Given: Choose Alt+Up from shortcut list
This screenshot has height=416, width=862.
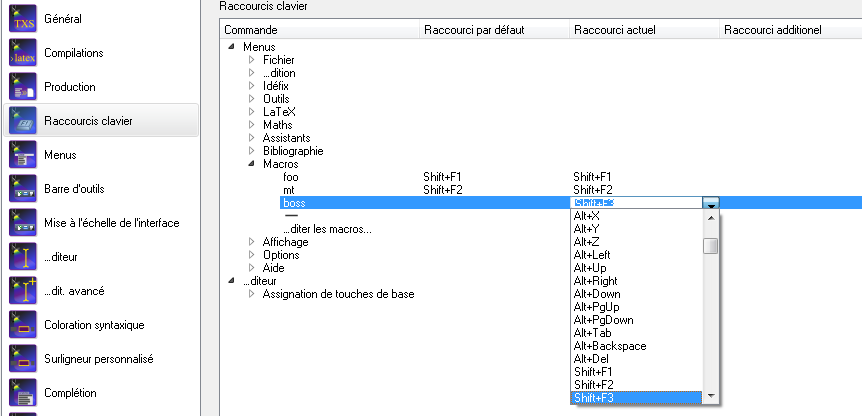Looking at the screenshot, I should pos(637,268).
